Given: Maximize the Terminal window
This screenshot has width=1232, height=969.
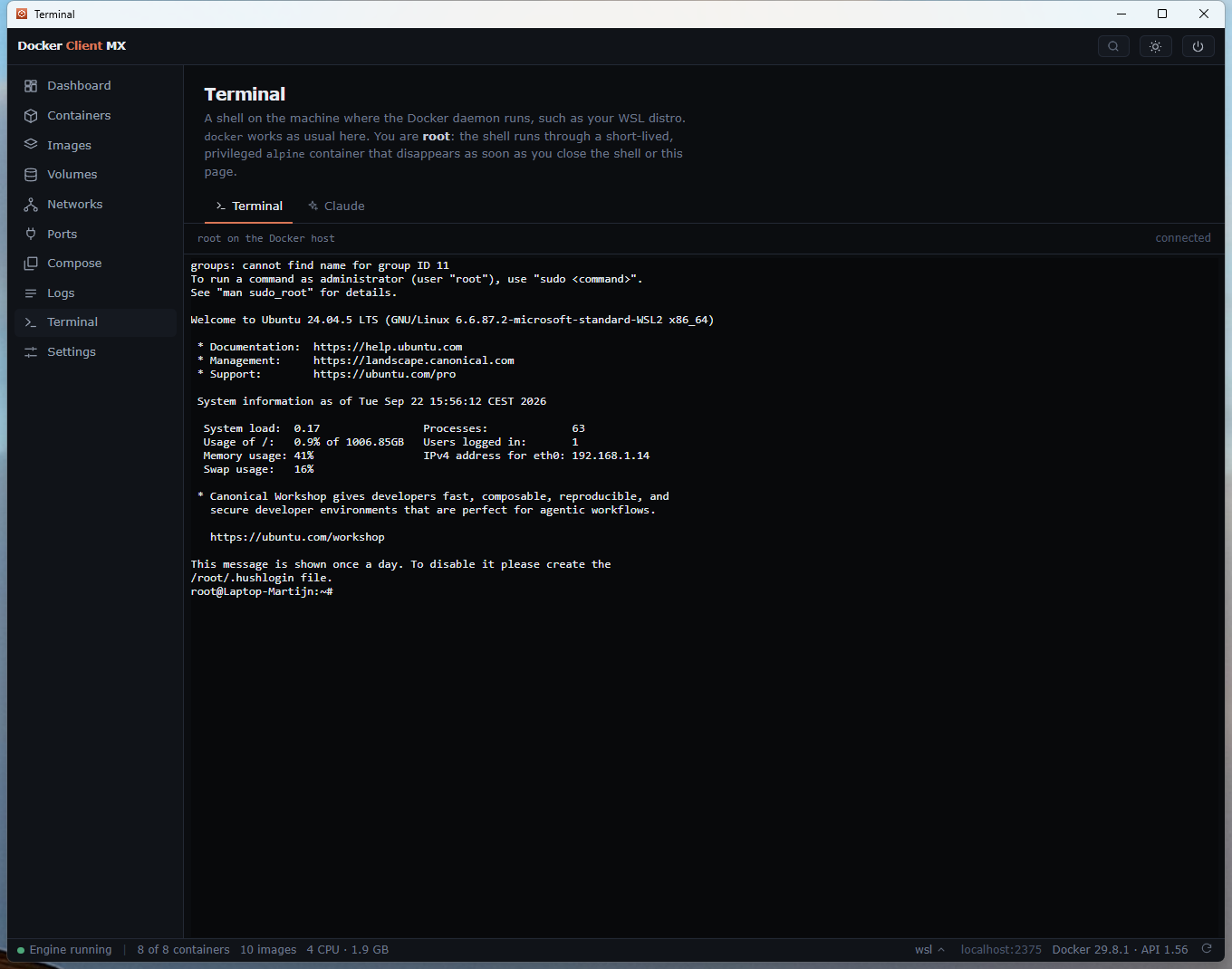Looking at the screenshot, I should [1162, 14].
